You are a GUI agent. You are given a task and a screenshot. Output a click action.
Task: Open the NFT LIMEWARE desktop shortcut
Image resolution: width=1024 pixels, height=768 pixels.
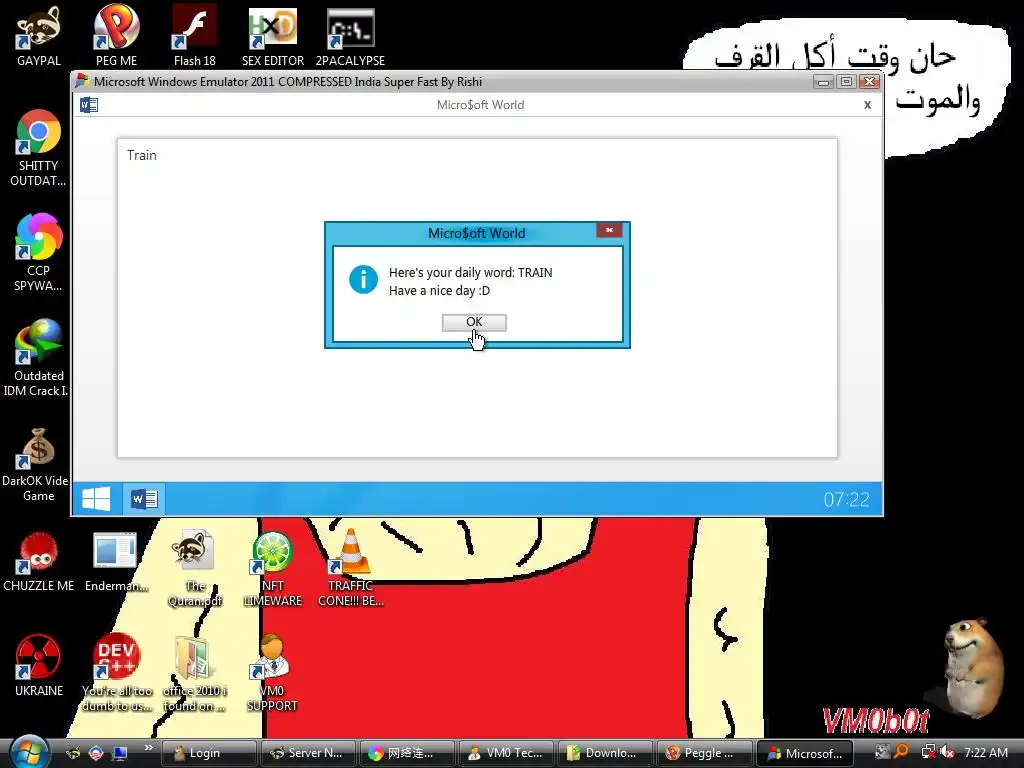coord(272,568)
